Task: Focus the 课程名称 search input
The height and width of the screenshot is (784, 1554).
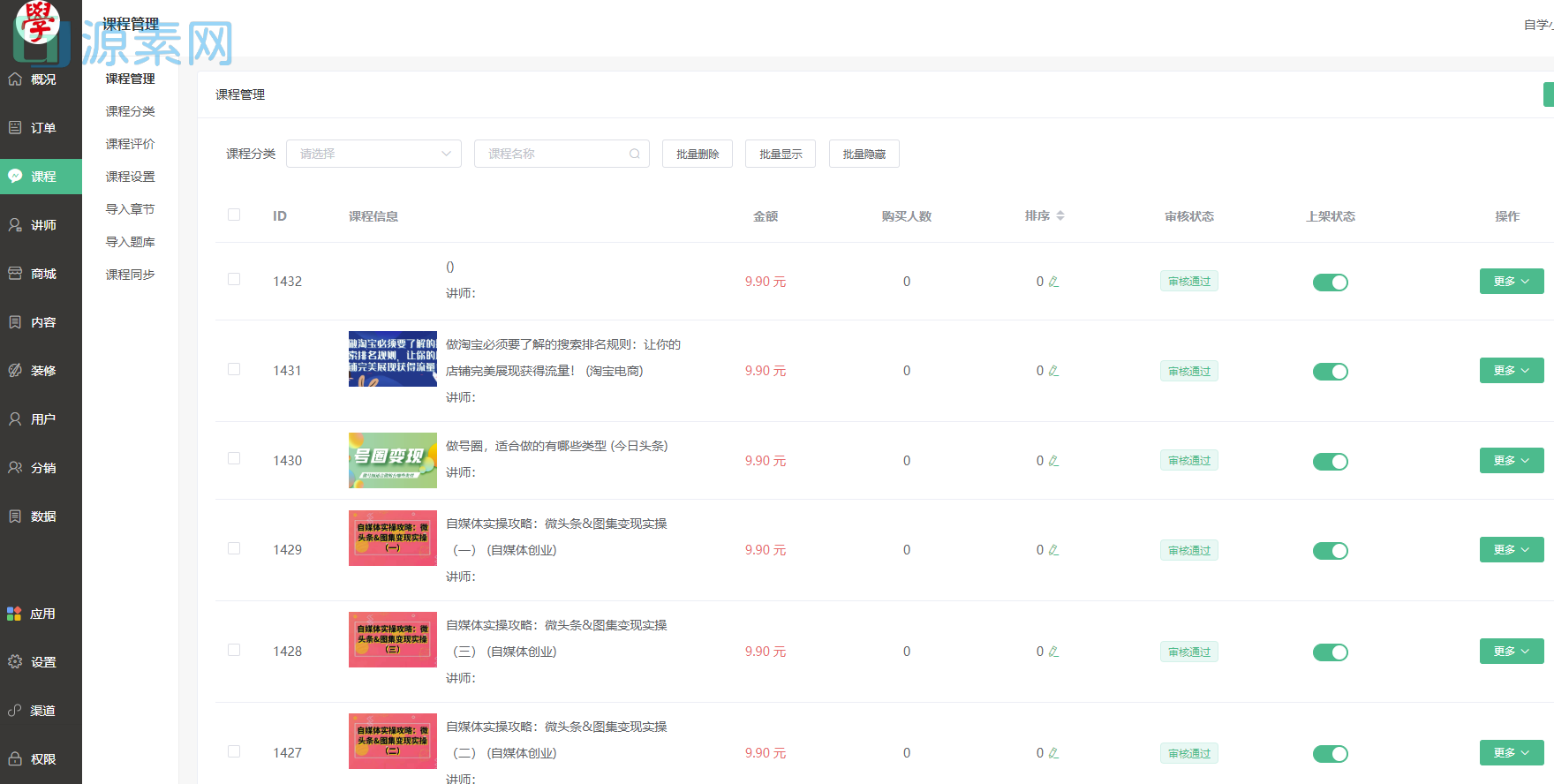Action: [x=562, y=154]
